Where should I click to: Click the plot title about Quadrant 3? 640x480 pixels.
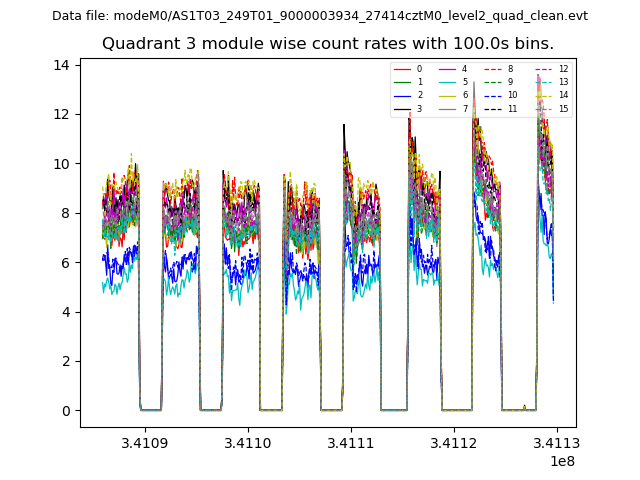(x=328, y=44)
